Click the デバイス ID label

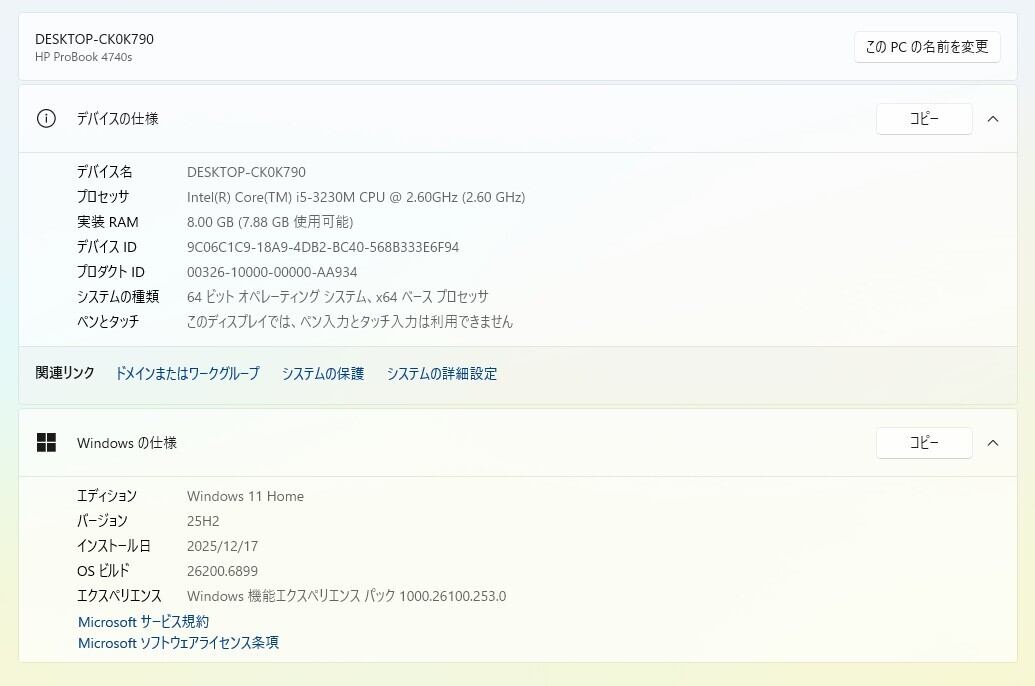coord(107,247)
